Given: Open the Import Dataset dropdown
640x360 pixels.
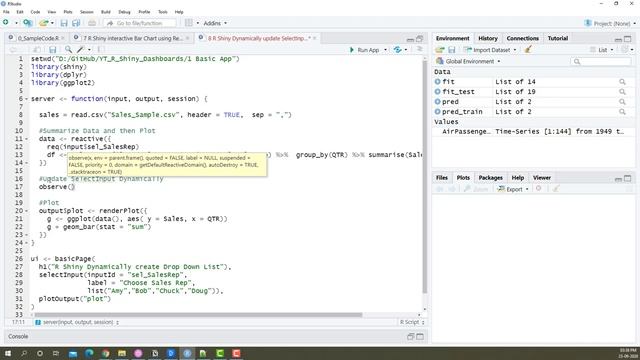Looking at the screenshot, I should click(x=490, y=50).
